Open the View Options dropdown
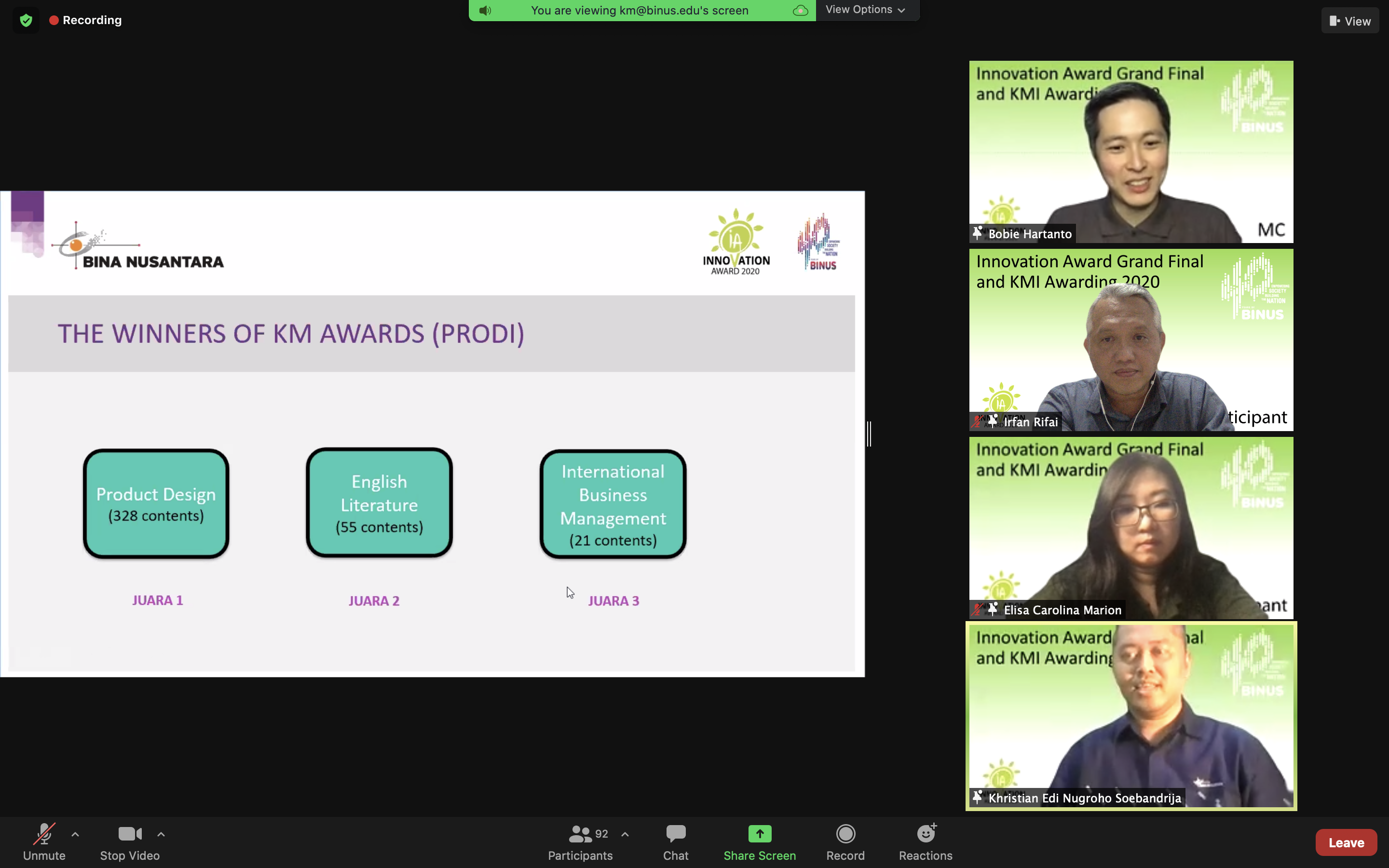The height and width of the screenshot is (868, 1389). coord(866,10)
